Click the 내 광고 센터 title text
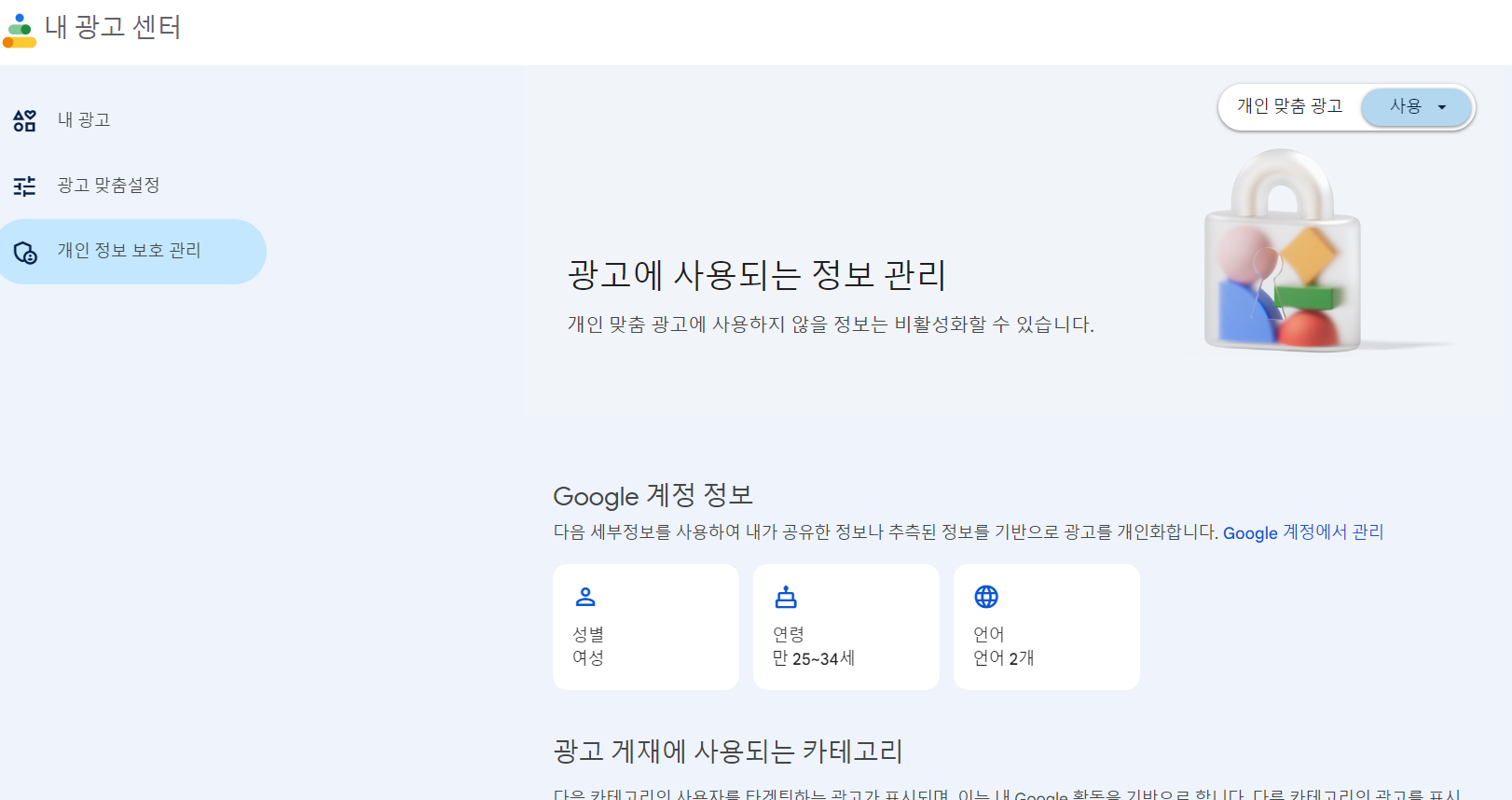The width and height of the screenshot is (1512, 800). (113, 27)
